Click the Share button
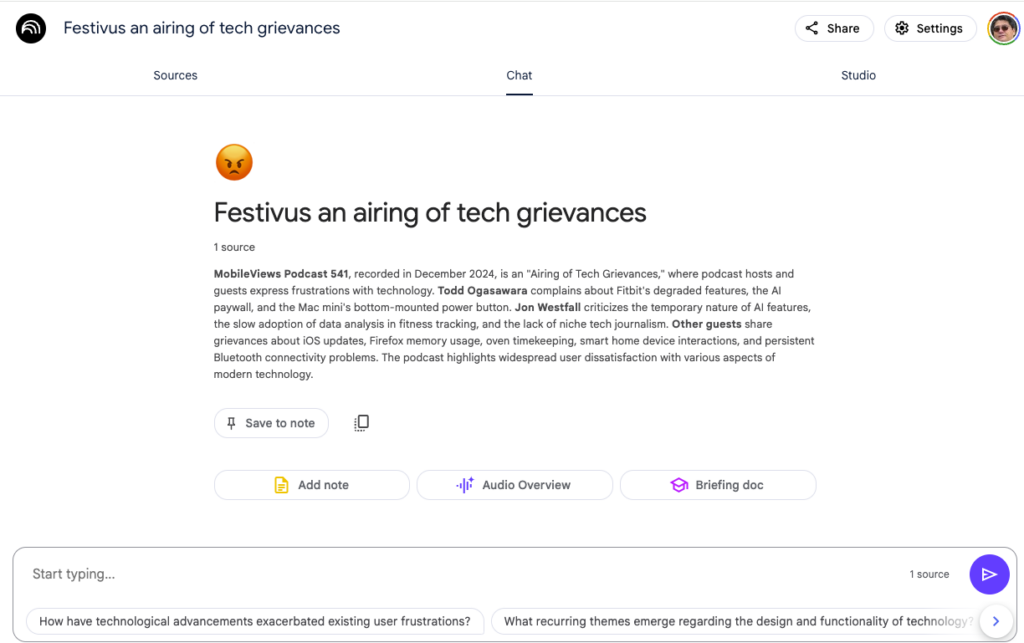 [x=833, y=28]
